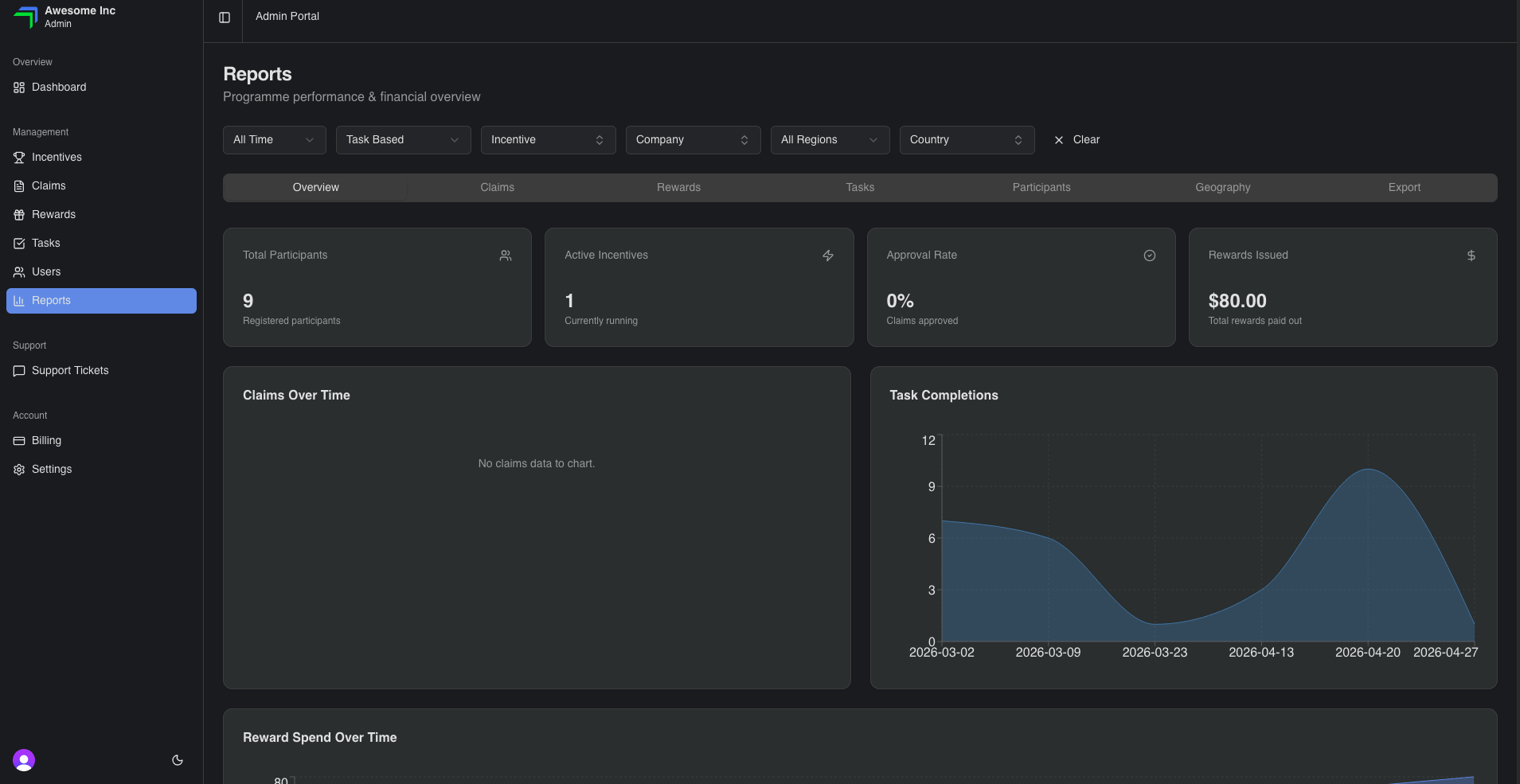Click the Approval Rate check-circle icon
The width and height of the screenshot is (1520, 784).
[x=1150, y=255]
